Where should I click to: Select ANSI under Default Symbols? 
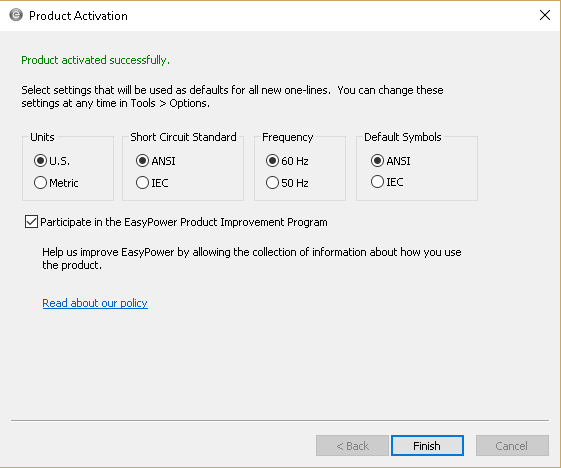(x=390, y=161)
